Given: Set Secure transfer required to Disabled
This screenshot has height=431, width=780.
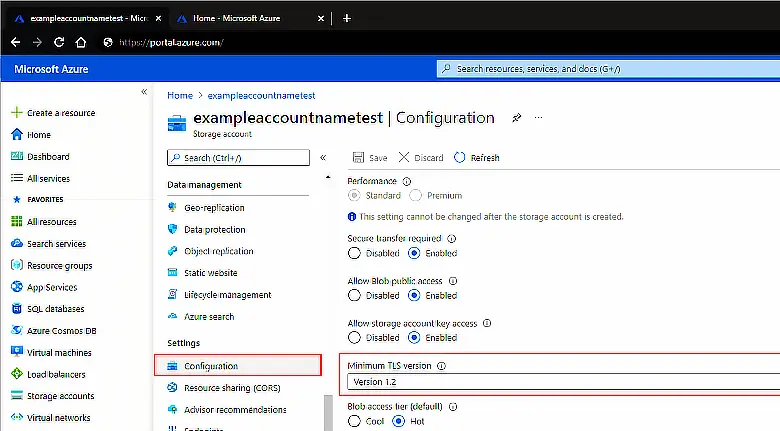Looking at the screenshot, I should (x=354, y=253).
